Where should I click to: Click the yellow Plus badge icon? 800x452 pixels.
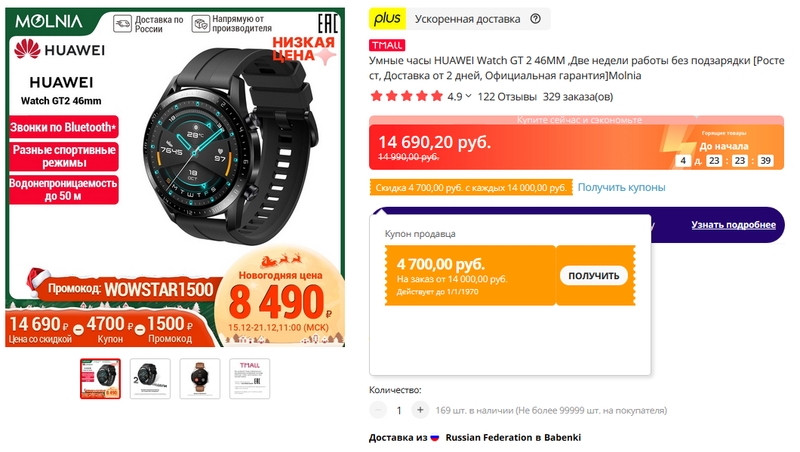click(387, 19)
